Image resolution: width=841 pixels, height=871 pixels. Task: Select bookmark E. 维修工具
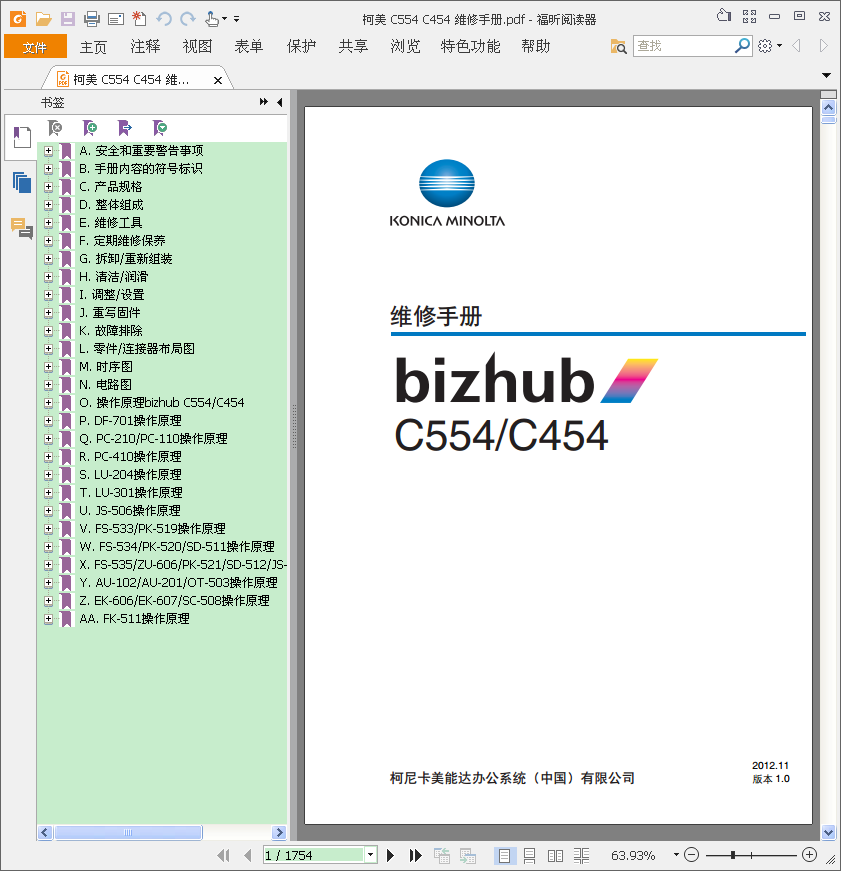pyautogui.click(x=111, y=223)
